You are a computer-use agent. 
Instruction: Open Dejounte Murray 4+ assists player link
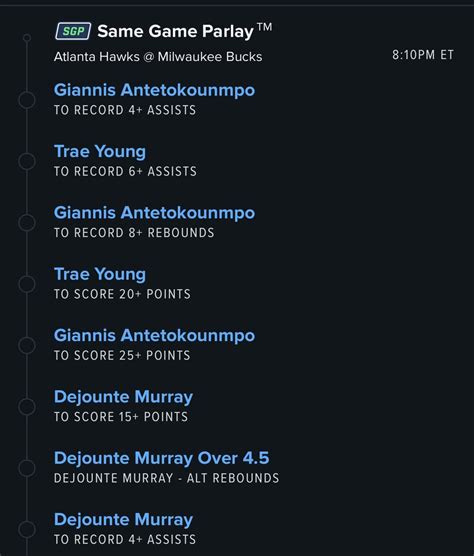pos(123,520)
